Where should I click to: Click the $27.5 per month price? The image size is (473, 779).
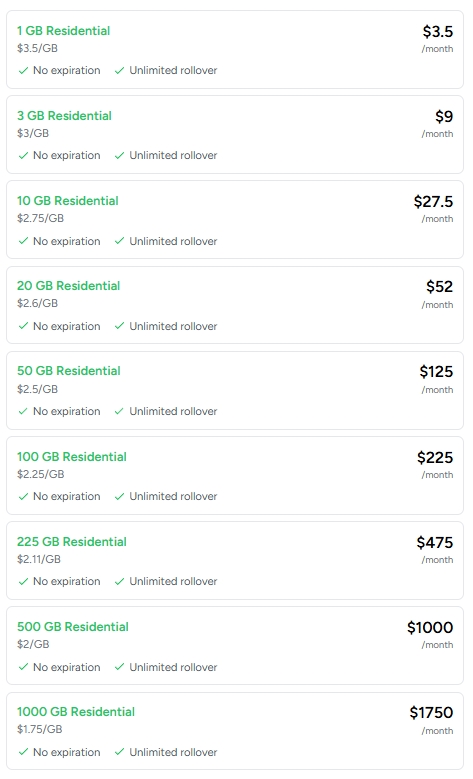[x=433, y=202]
